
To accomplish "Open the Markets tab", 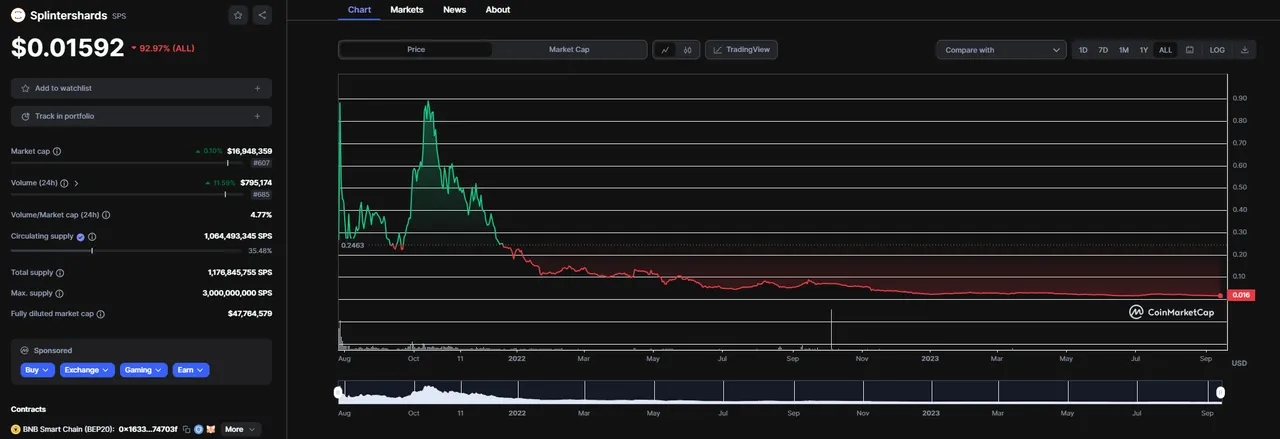I will point(406,10).
